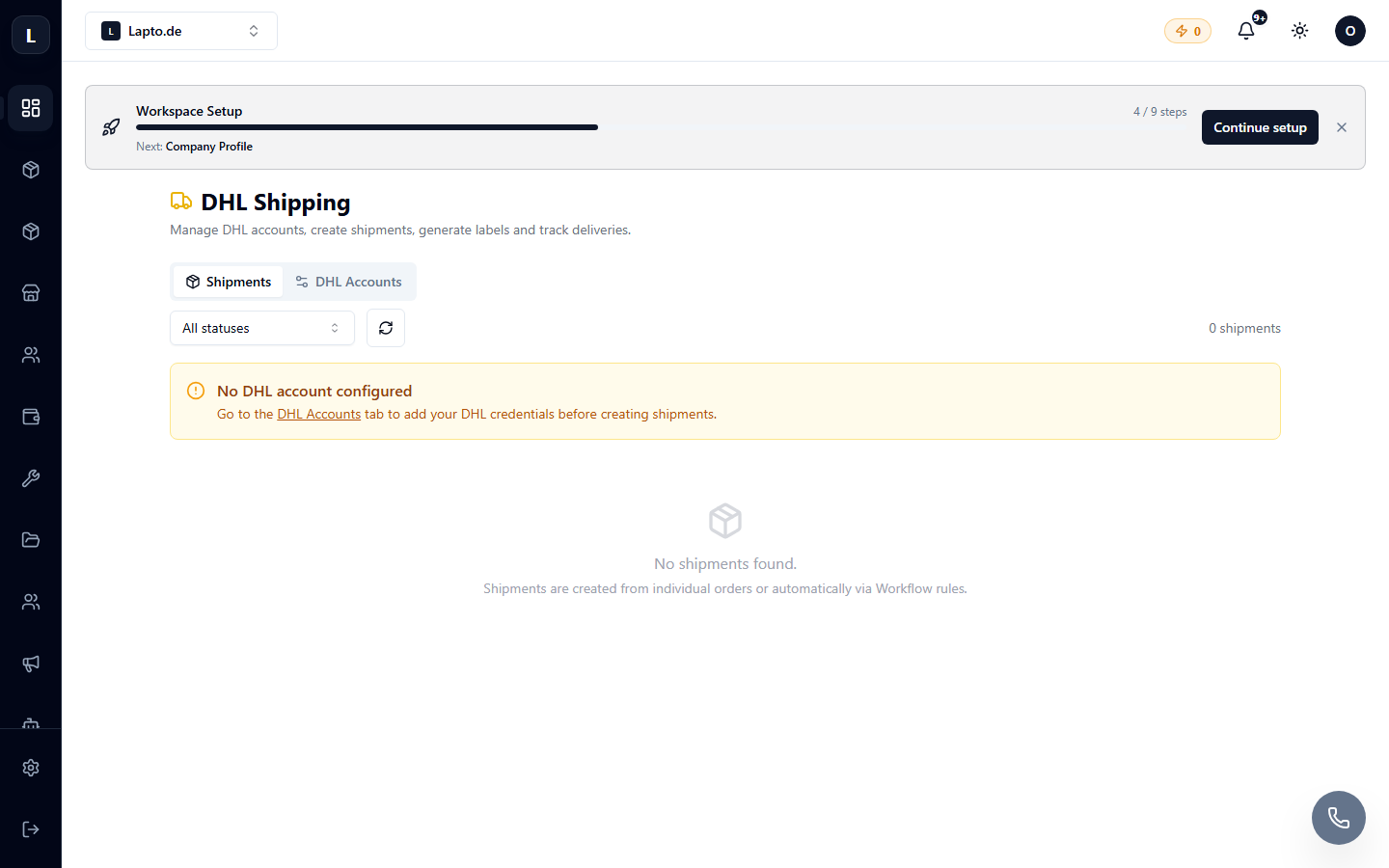This screenshot has height=868, width=1389.
Task: Open the megaphone icon in the sidebar
Action: pyautogui.click(x=31, y=664)
